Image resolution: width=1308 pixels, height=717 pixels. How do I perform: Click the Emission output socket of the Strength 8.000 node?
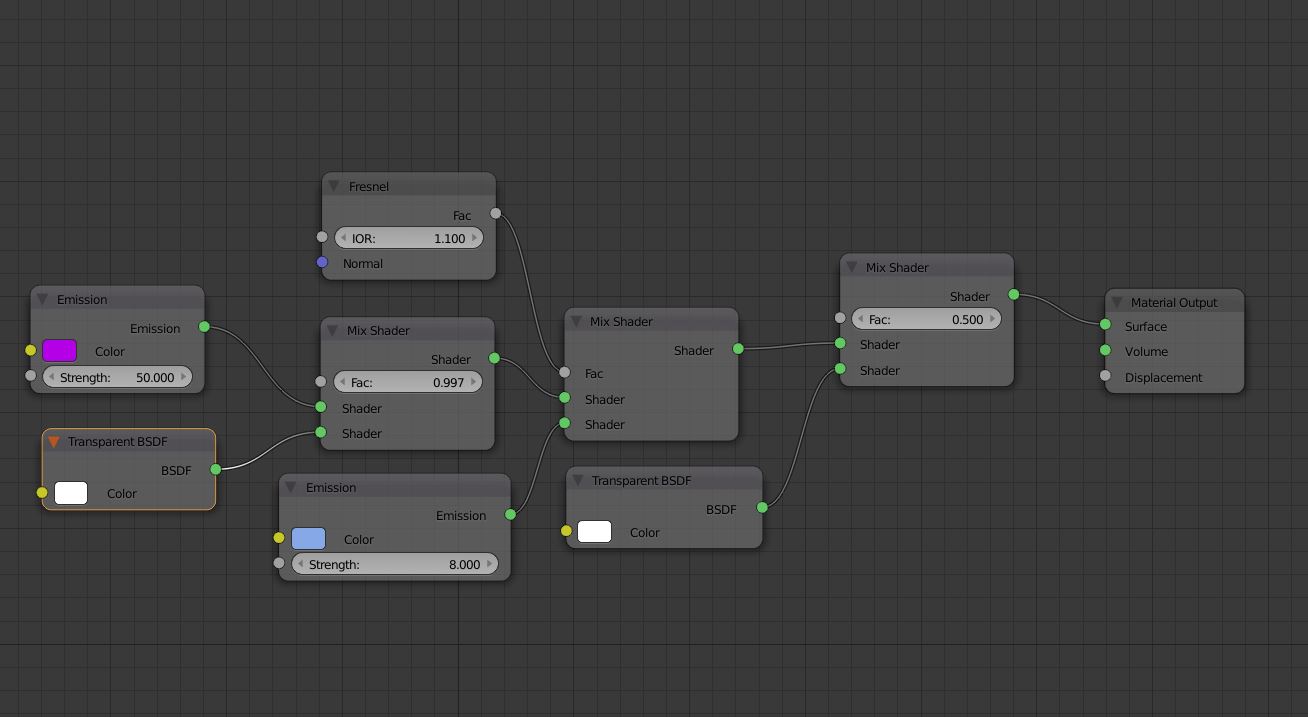pos(510,514)
